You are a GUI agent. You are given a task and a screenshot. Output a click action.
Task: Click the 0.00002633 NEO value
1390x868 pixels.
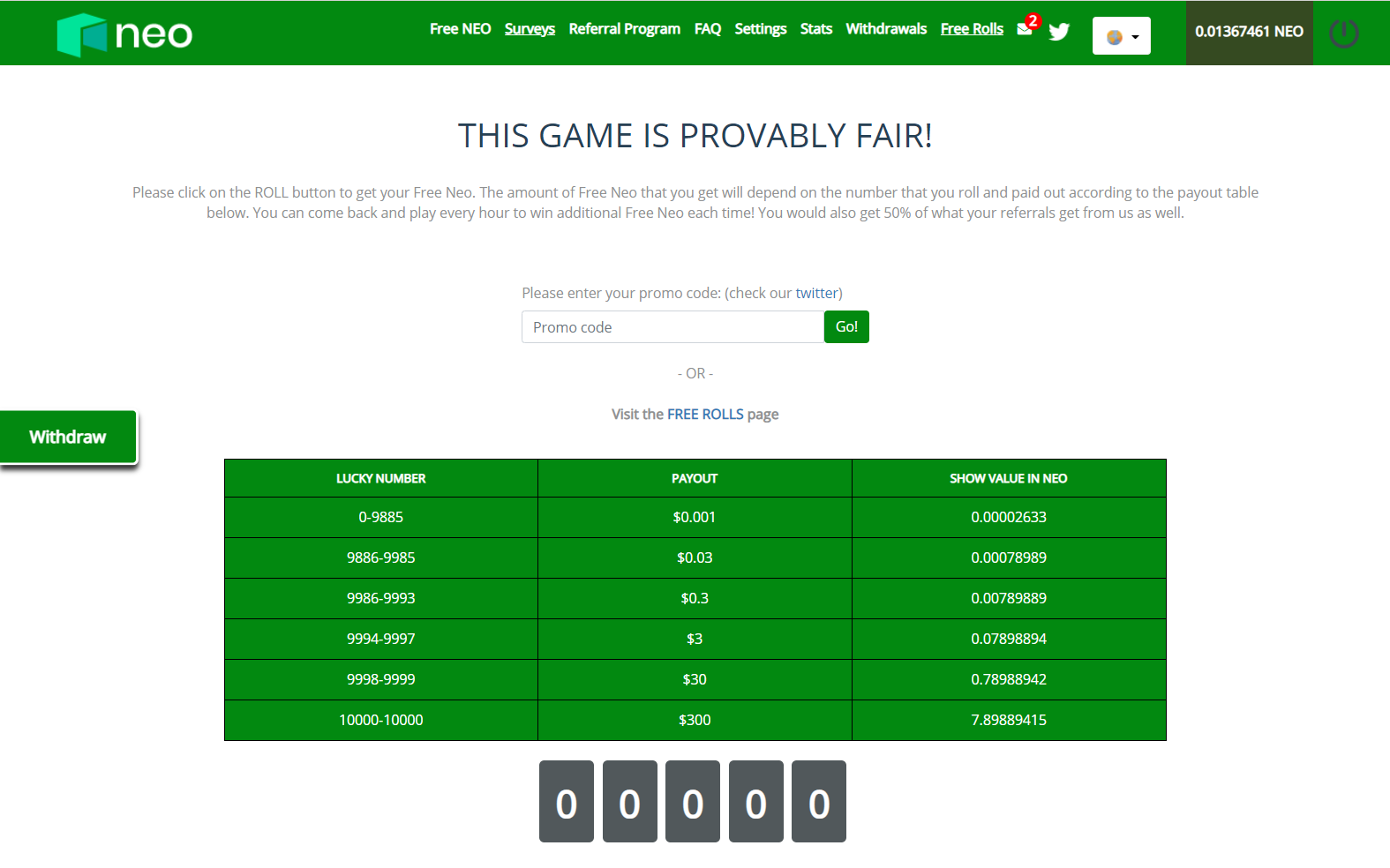pyautogui.click(x=1009, y=518)
